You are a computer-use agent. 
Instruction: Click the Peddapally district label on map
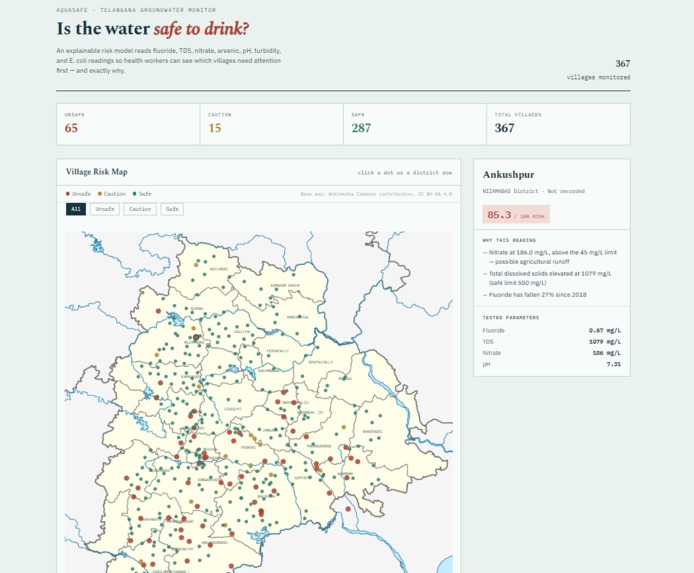278,351
